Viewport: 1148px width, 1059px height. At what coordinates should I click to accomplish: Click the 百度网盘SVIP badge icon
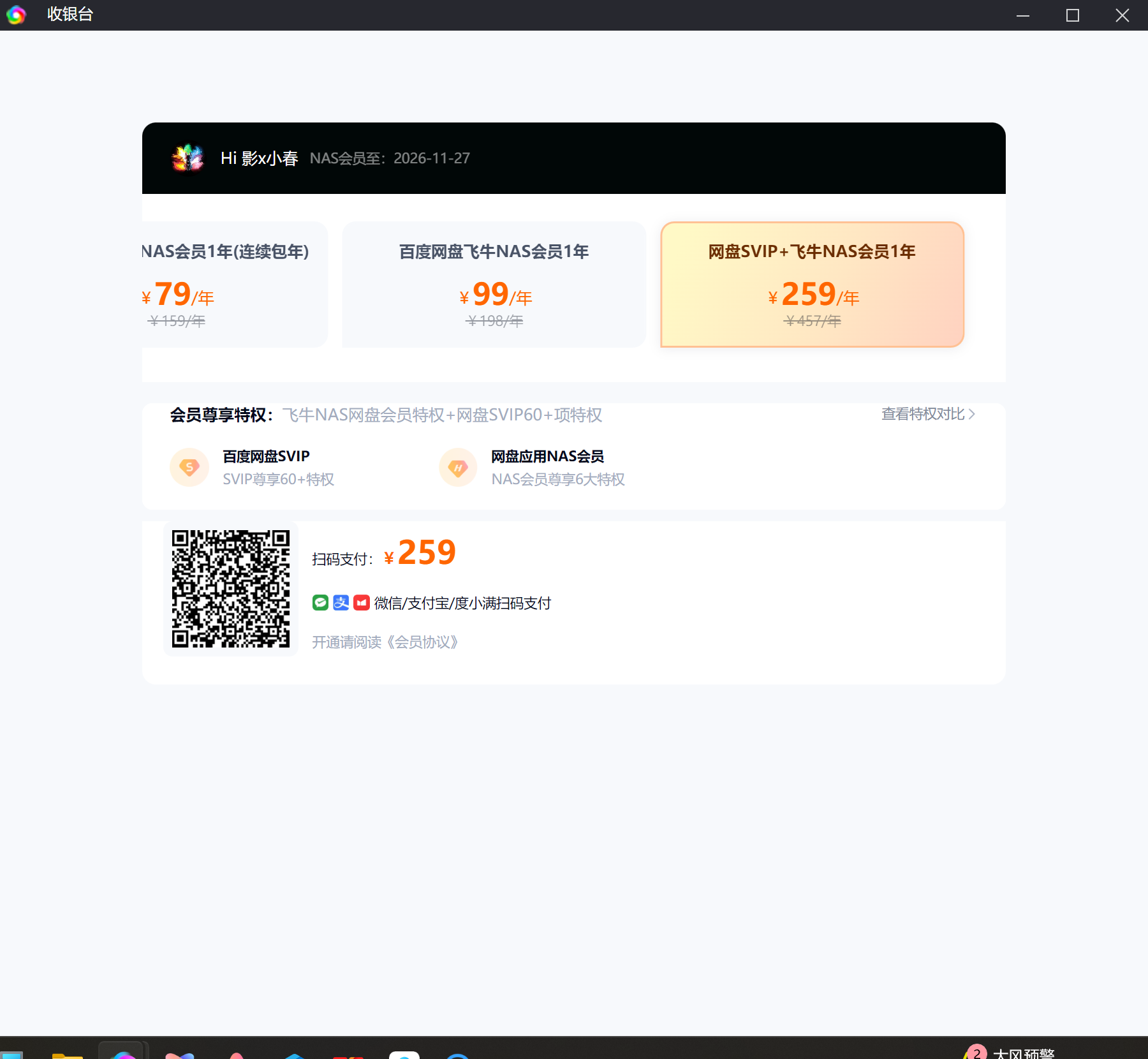tap(189, 468)
